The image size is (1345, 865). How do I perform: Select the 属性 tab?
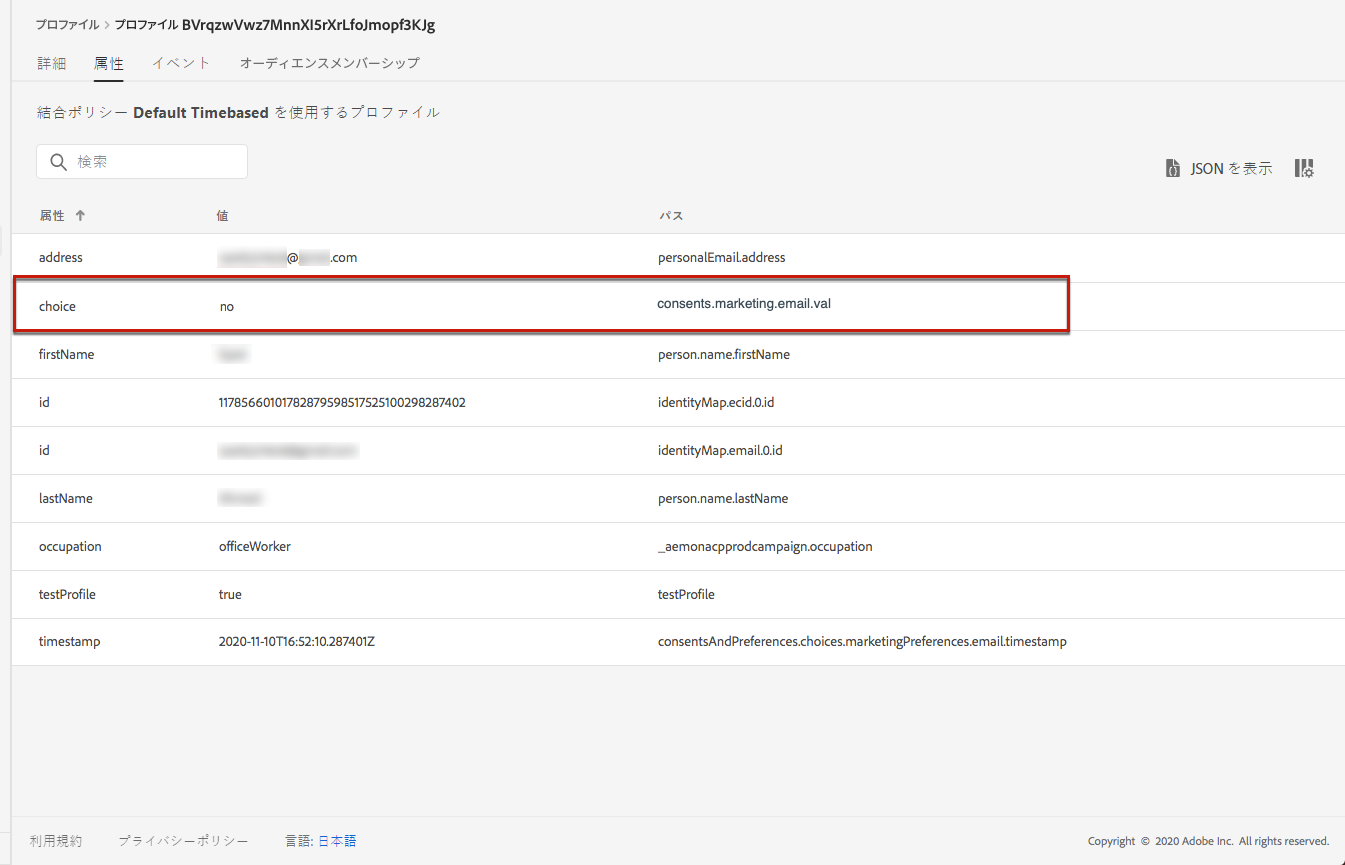click(109, 63)
